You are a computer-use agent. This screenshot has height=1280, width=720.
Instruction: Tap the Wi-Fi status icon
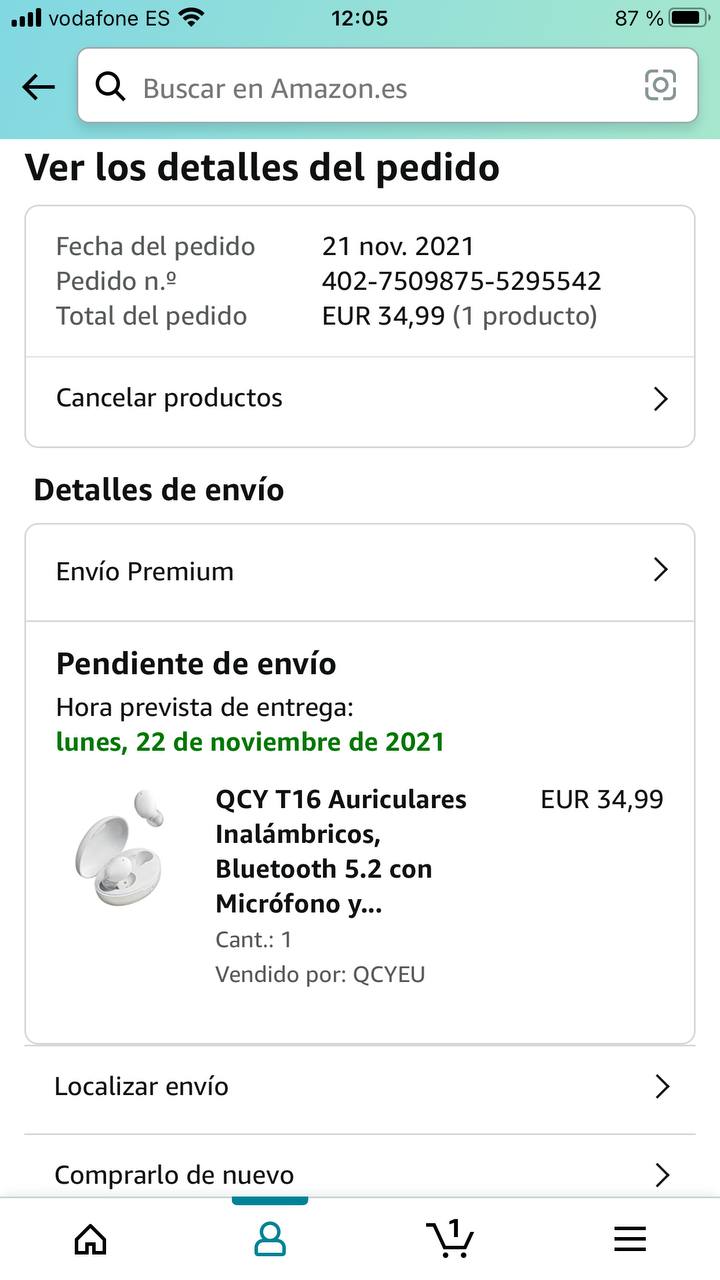click(x=190, y=18)
